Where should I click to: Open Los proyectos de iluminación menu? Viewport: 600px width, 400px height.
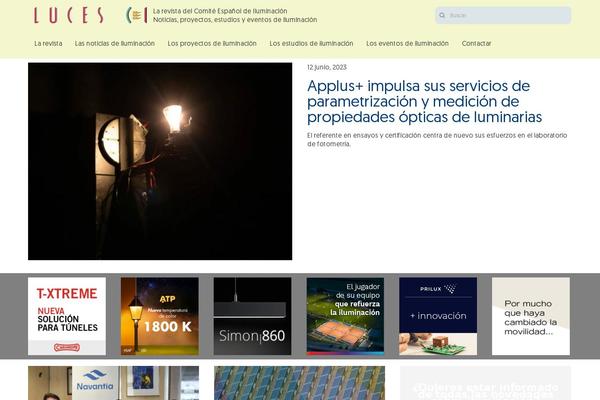(212, 44)
